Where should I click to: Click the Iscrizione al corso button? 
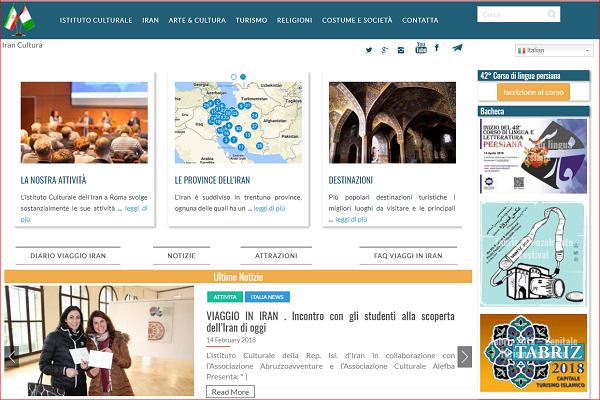pos(533,92)
